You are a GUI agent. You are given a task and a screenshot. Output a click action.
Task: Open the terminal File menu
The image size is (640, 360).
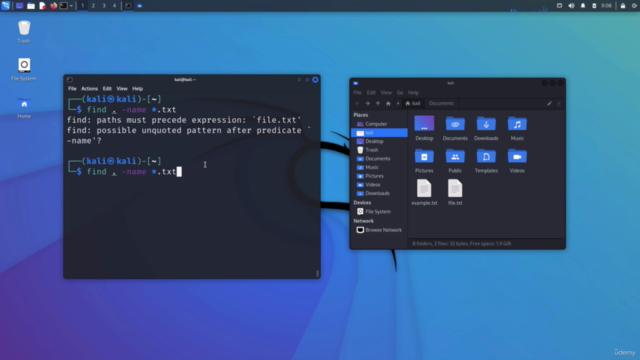[72, 89]
